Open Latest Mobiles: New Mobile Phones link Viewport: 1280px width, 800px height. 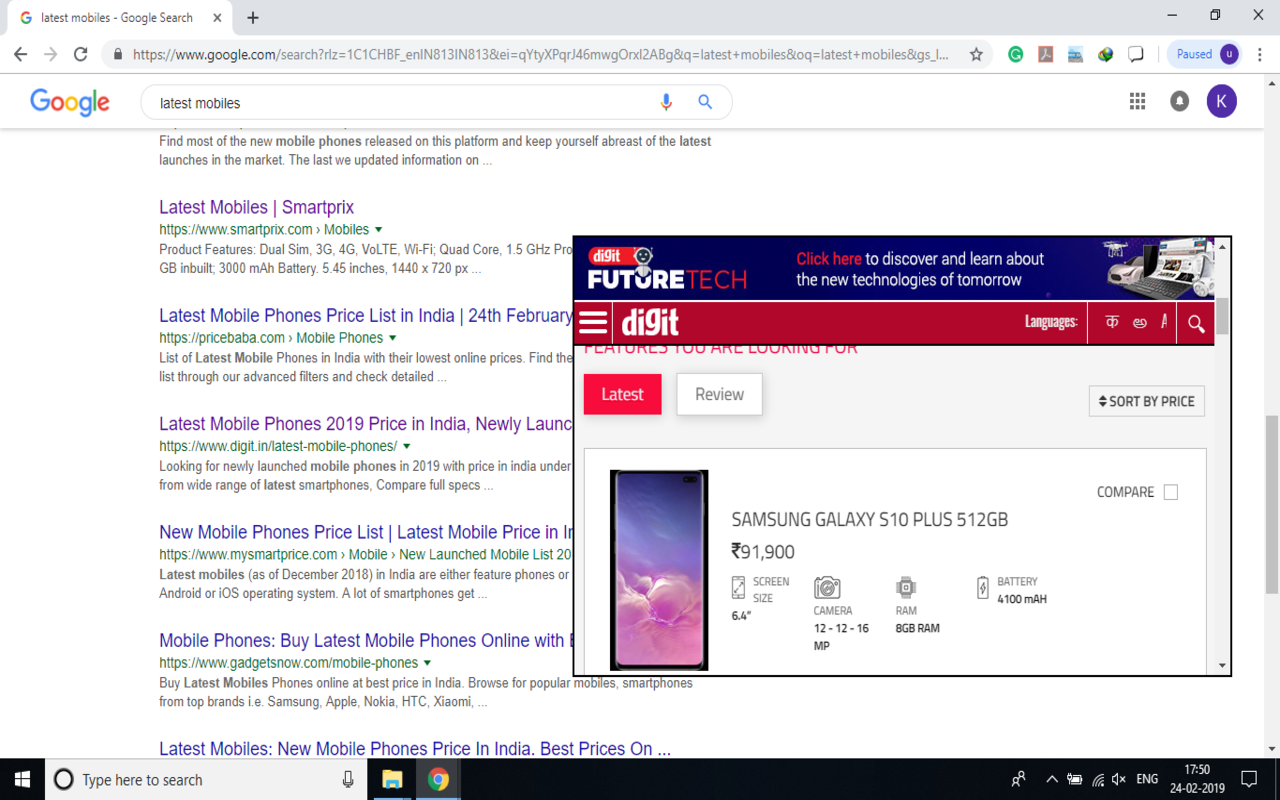415,748
